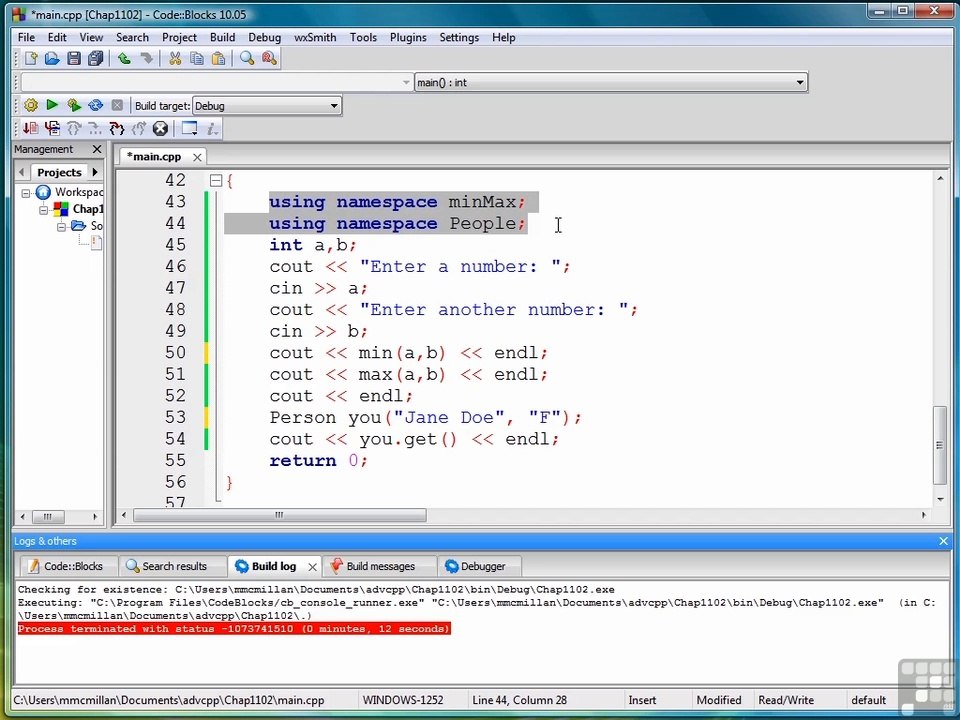The width and height of the screenshot is (960, 720).
Task: Open the File menu
Action: pos(26,37)
